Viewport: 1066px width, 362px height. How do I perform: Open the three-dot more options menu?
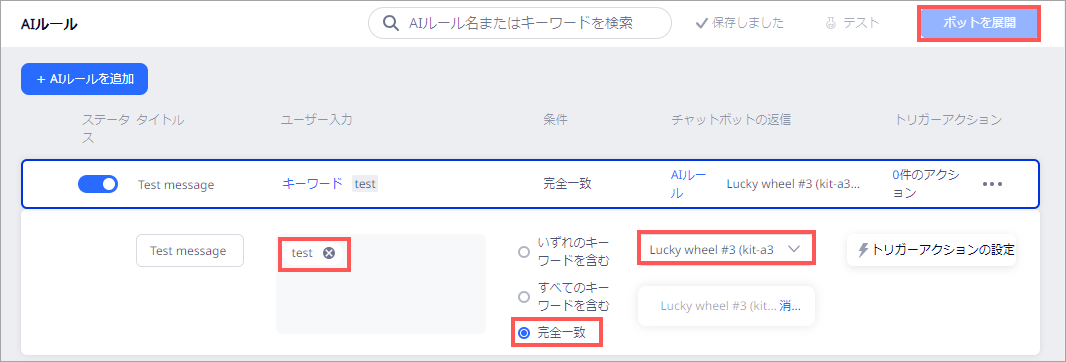point(993,184)
